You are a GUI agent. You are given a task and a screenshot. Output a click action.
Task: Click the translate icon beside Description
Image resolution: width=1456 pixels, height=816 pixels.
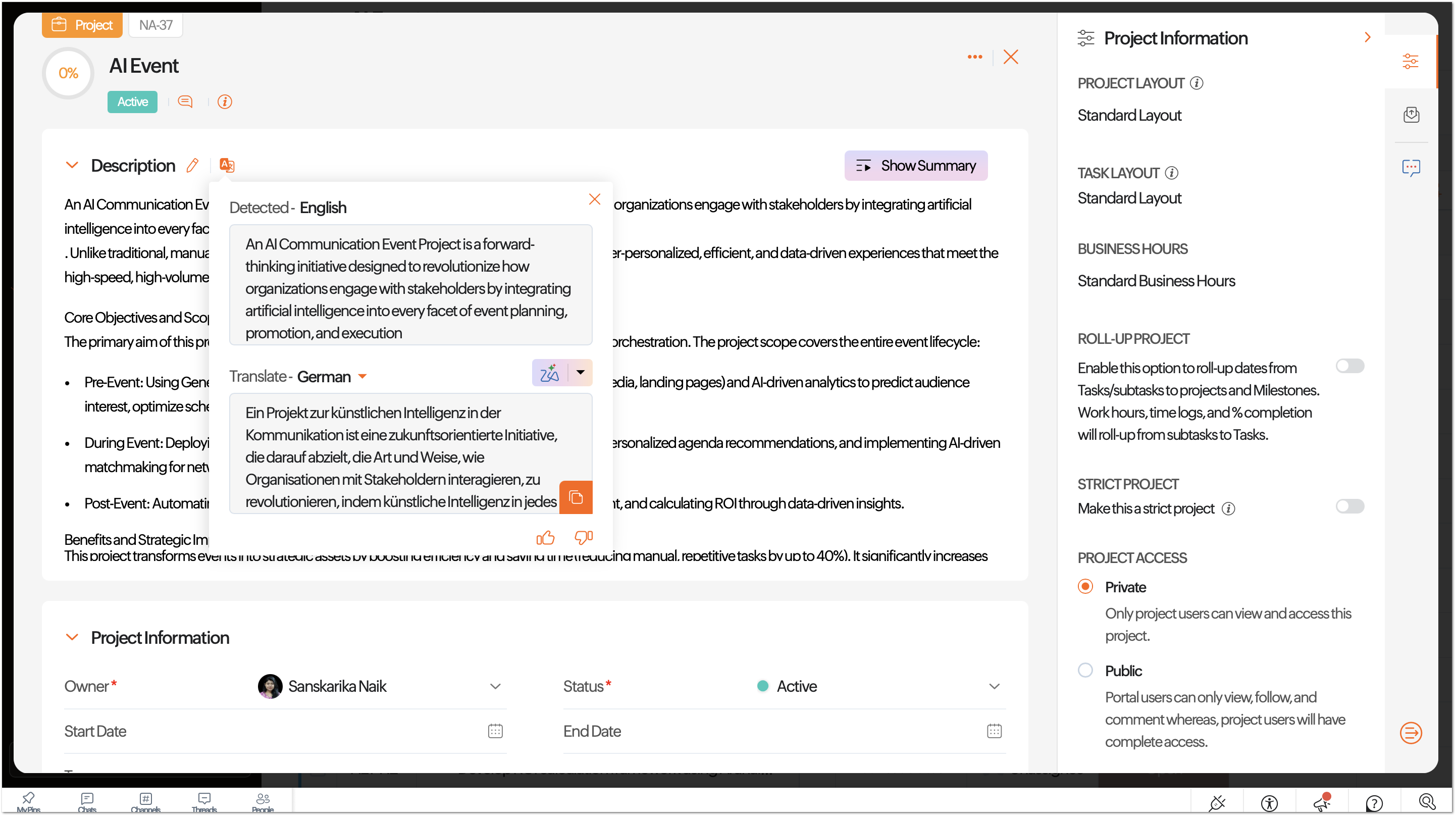click(227, 165)
